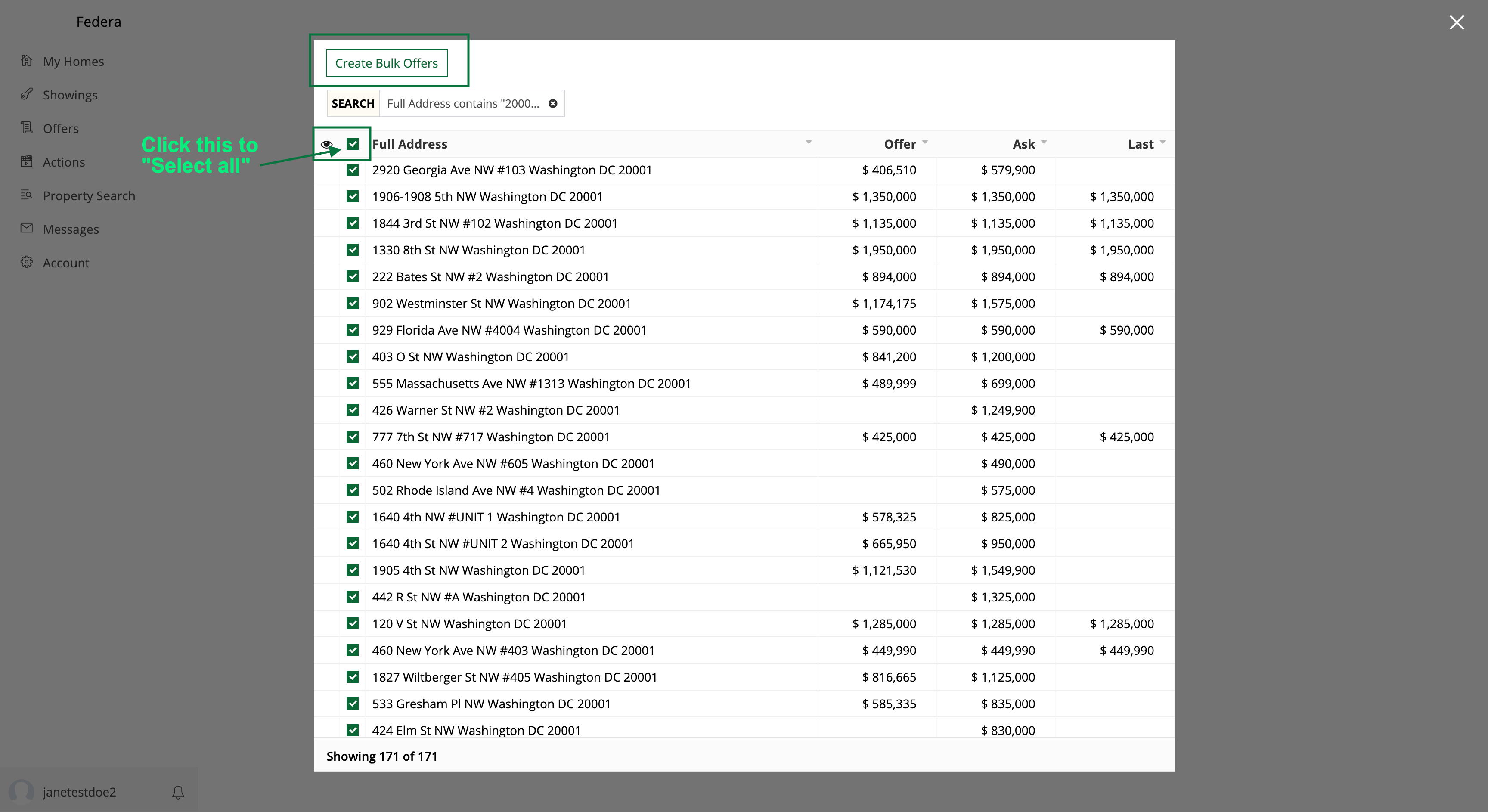Click ask value $ 1,249,900

coord(1003,410)
